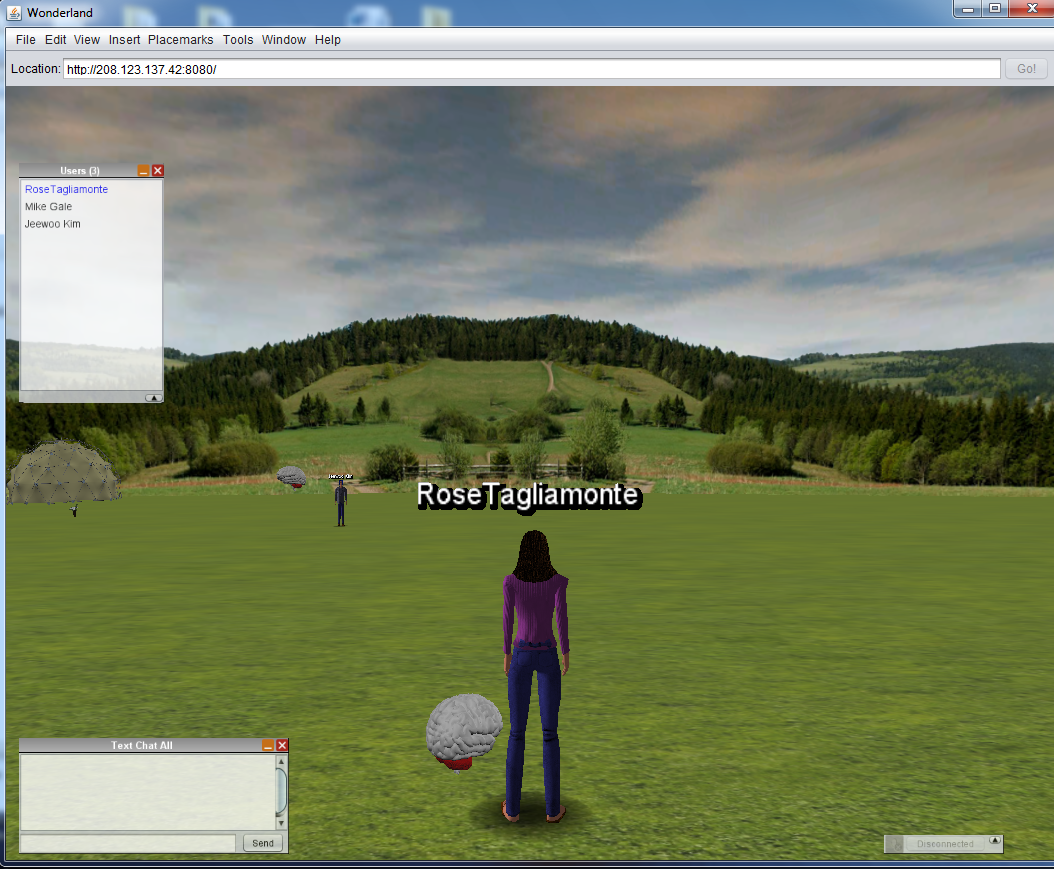Click the Location URL field
The height and width of the screenshot is (869, 1054).
(x=532, y=69)
